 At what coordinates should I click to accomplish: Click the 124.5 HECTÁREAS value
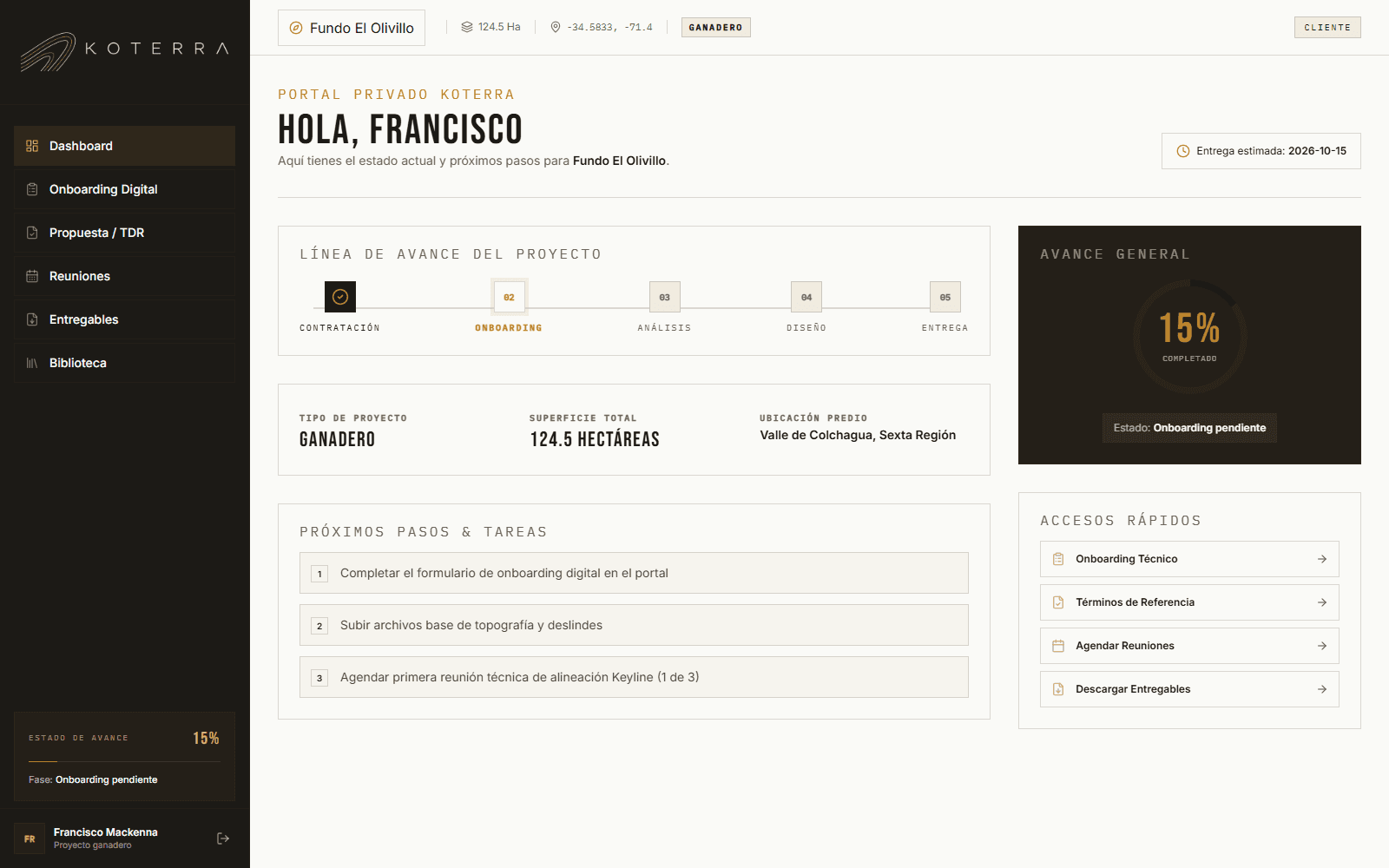[x=595, y=439]
